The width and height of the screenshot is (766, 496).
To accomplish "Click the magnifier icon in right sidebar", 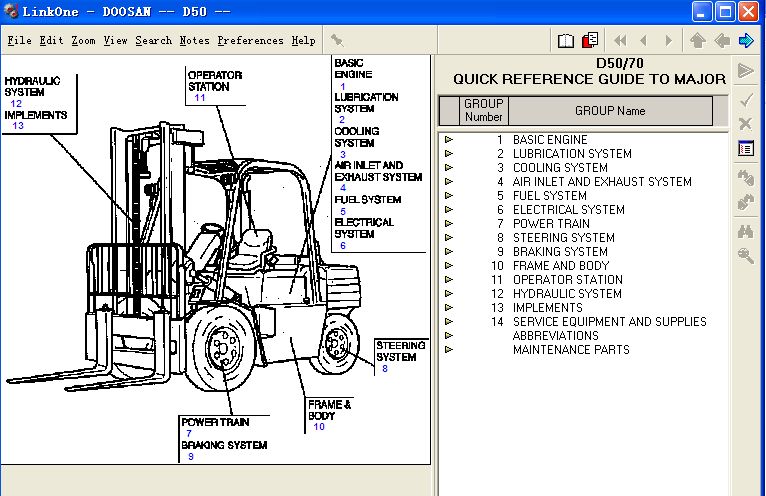I will point(745,256).
